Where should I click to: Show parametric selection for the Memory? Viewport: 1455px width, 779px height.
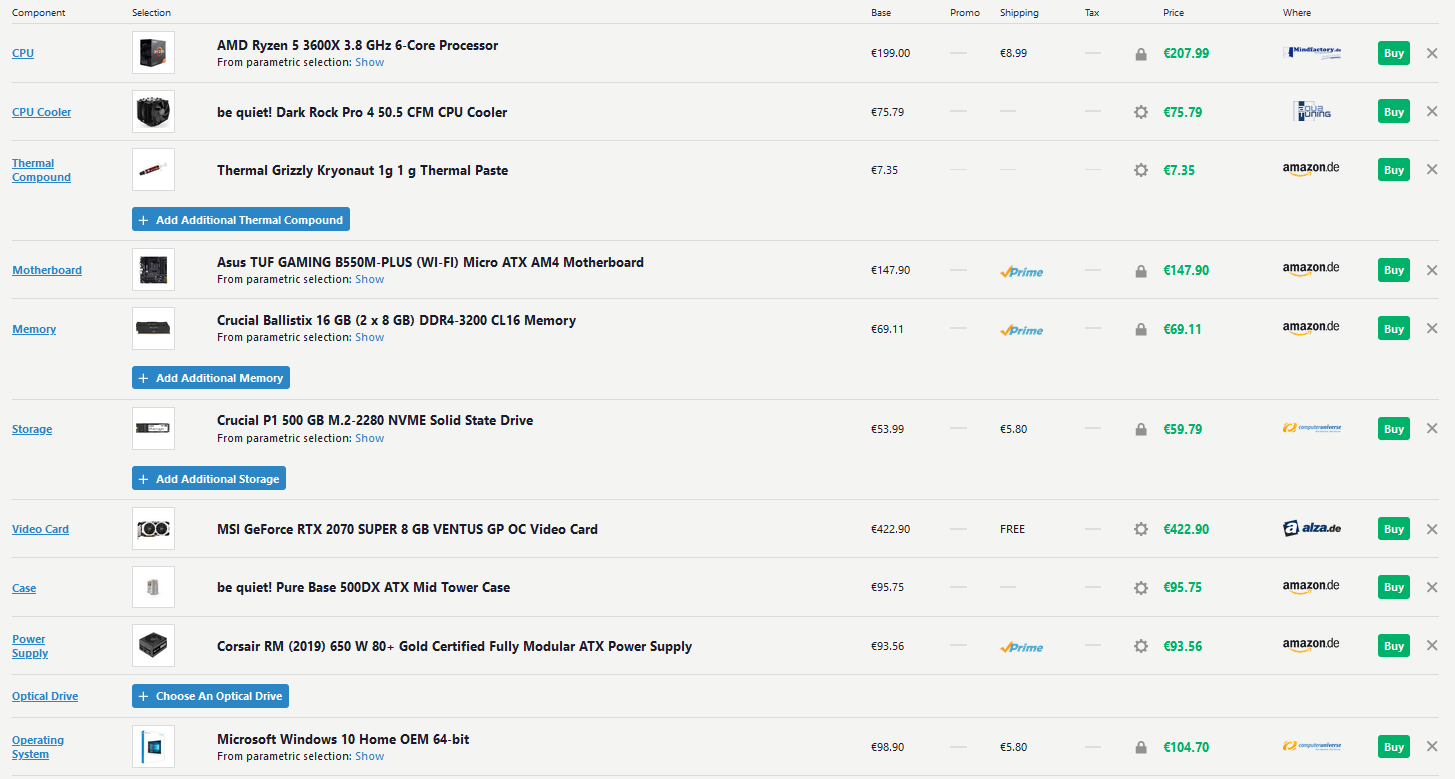(369, 337)
